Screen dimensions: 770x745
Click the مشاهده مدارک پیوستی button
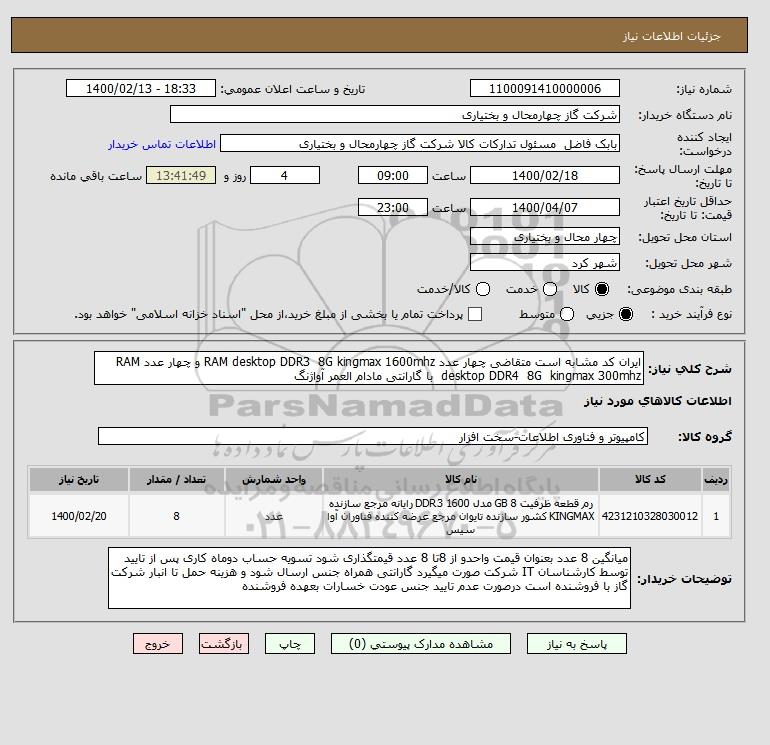click(x=421, y=643)
